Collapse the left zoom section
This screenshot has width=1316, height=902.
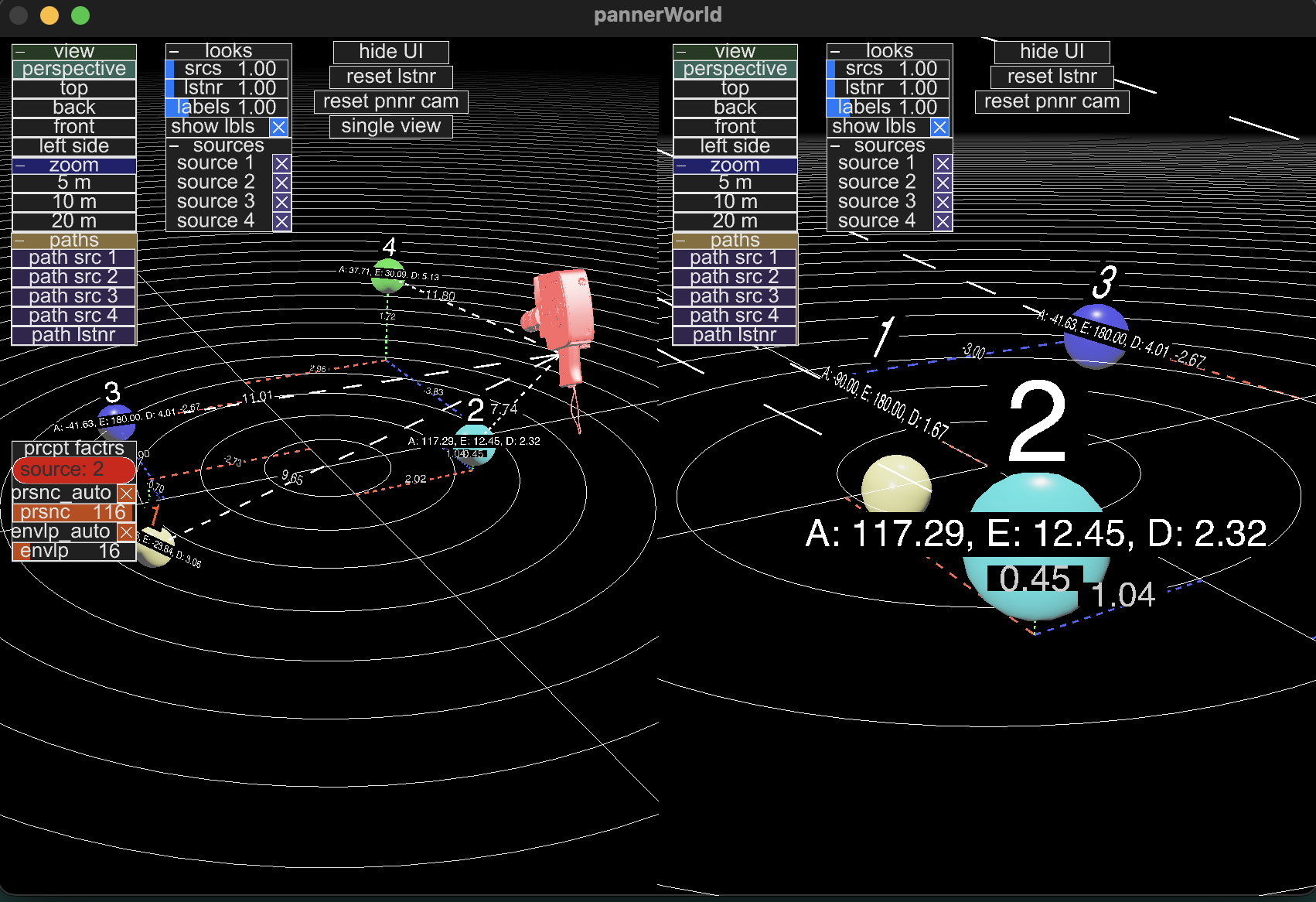(x=21, y=166)
